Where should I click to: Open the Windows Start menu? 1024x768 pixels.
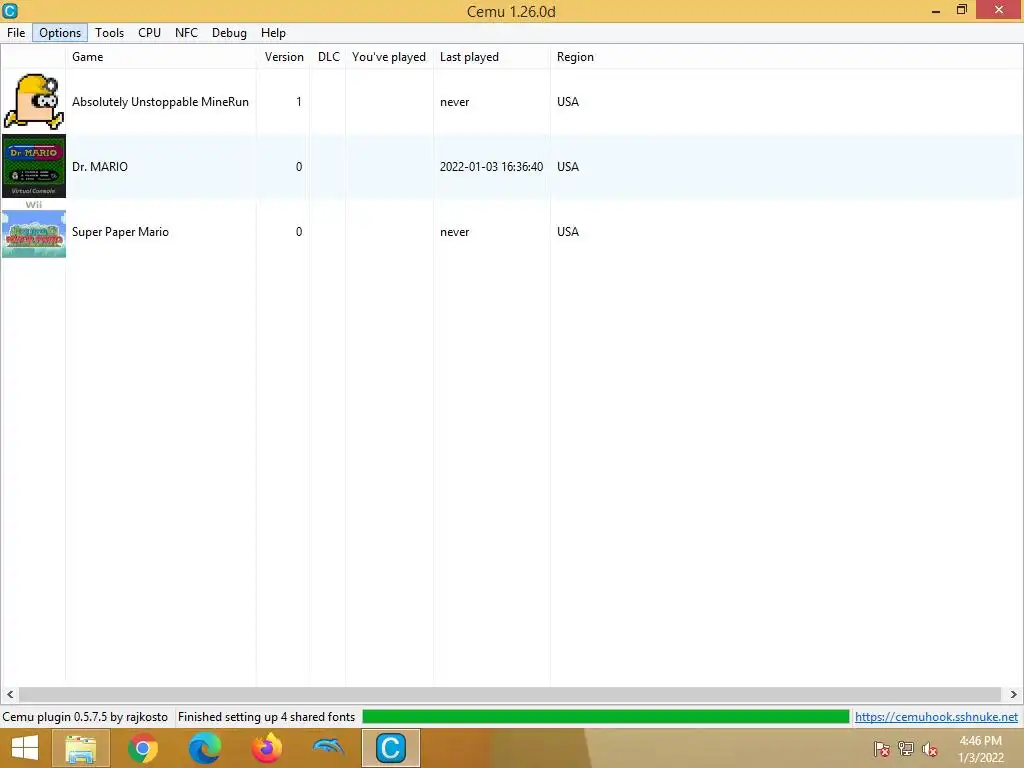click(x=25, y=748)
